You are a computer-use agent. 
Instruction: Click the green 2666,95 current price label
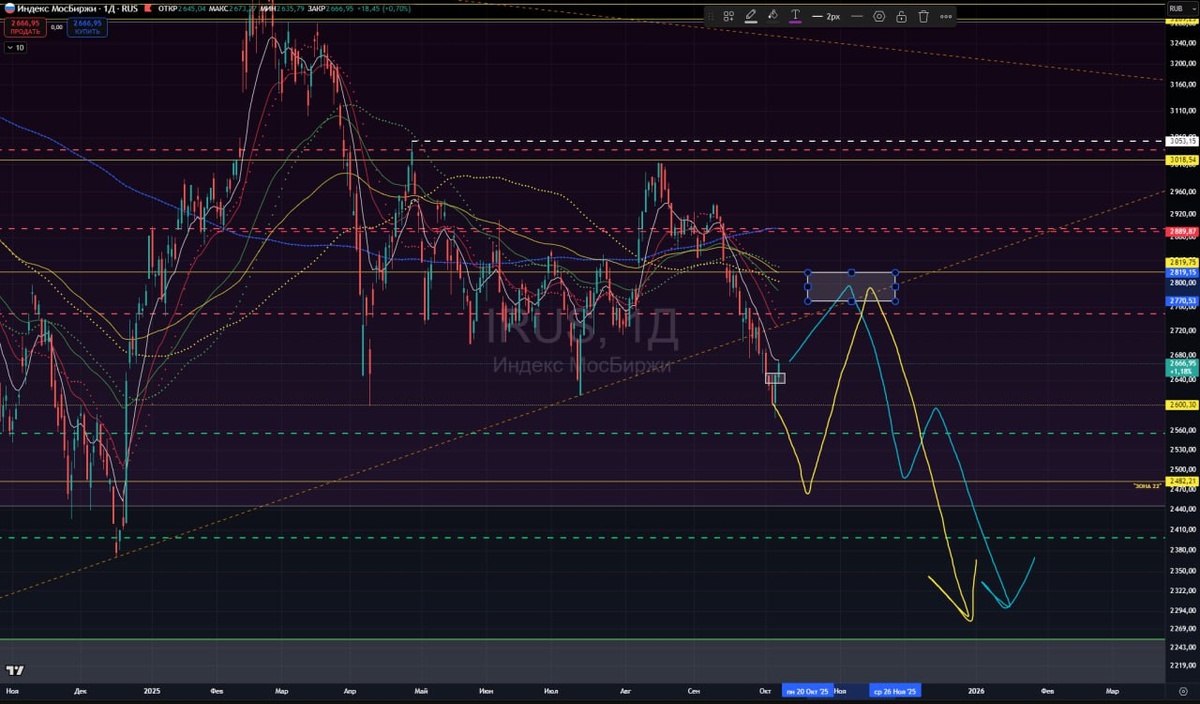pyautogui.click(x=1182, y=367)
